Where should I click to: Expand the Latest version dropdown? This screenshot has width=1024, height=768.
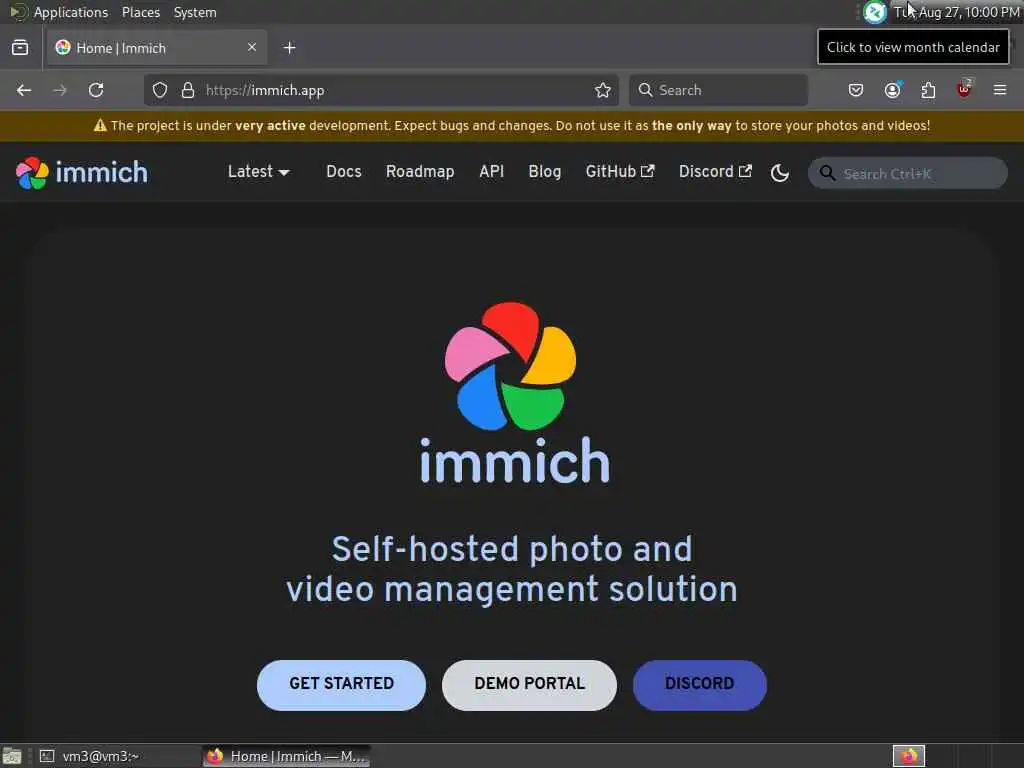click(x=259, y=172)
